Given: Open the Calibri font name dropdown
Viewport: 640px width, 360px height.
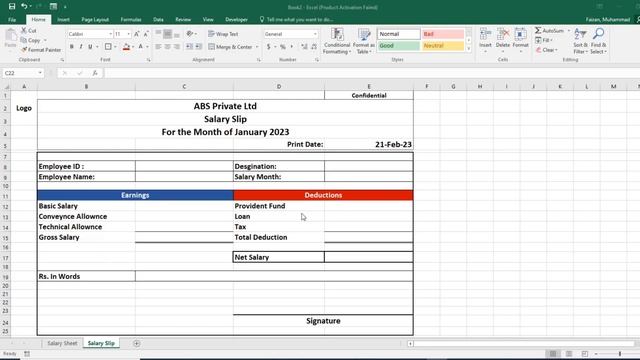Looking at the screenshot, I should point(110,34).
